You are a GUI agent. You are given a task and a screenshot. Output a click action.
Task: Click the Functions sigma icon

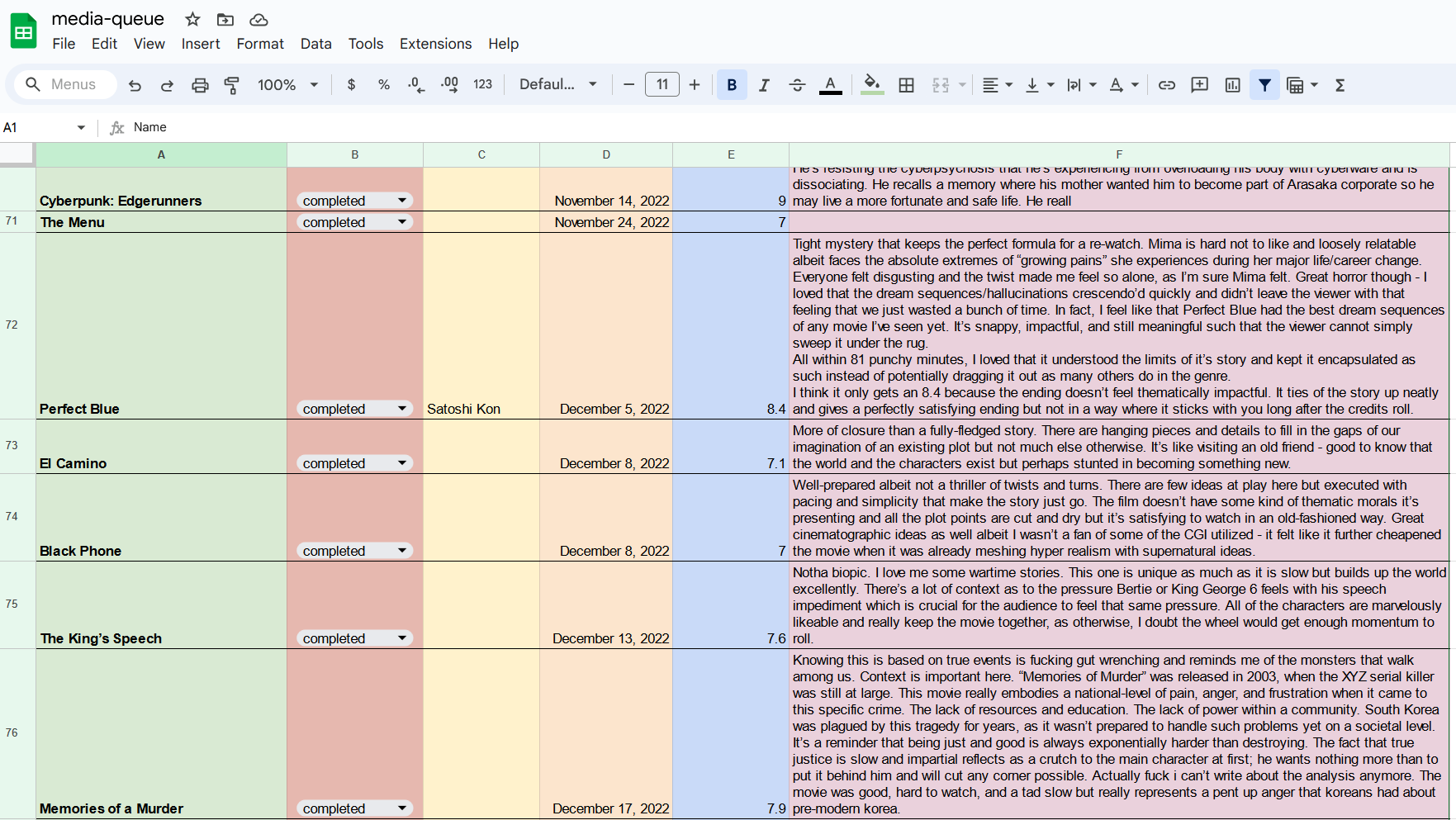pos(1340,84)
